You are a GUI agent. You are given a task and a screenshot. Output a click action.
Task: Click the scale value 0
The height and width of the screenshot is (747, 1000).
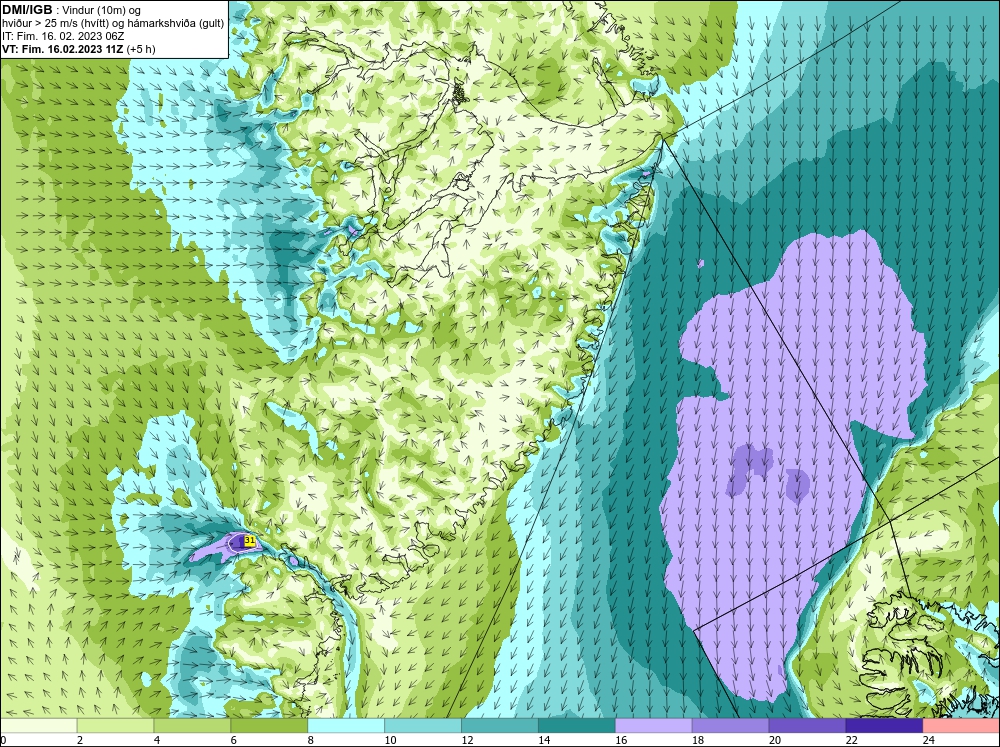tap(4, 740)
